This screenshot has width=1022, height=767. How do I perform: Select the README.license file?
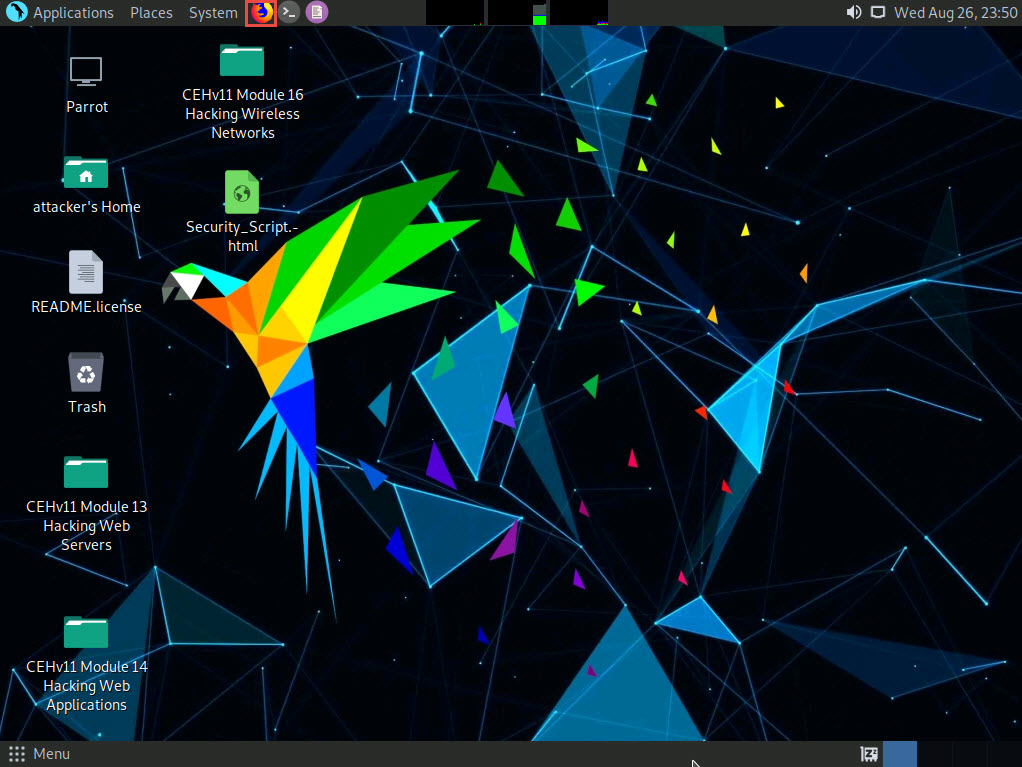86,272
